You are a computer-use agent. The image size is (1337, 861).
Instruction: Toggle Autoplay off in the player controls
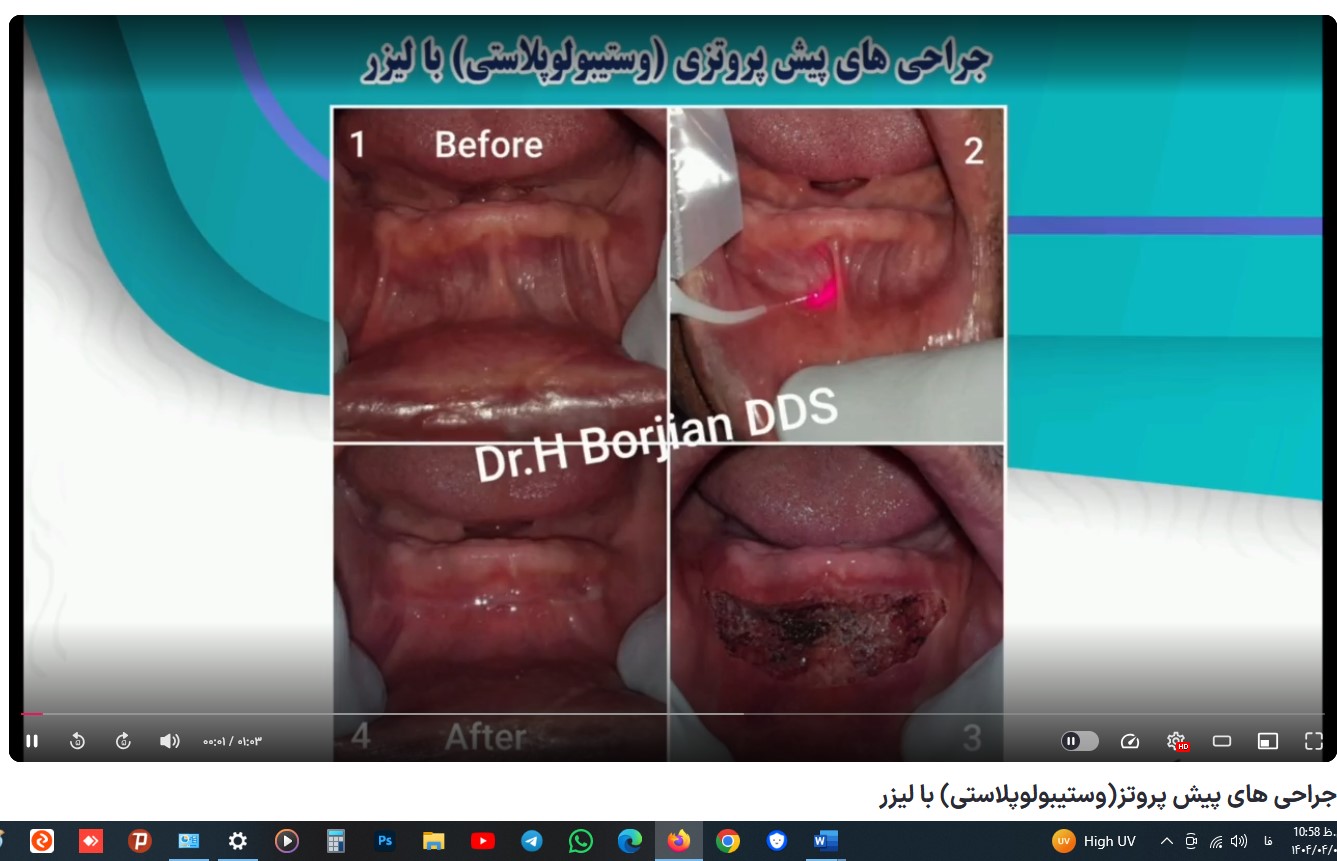(x=1078, y=741)
